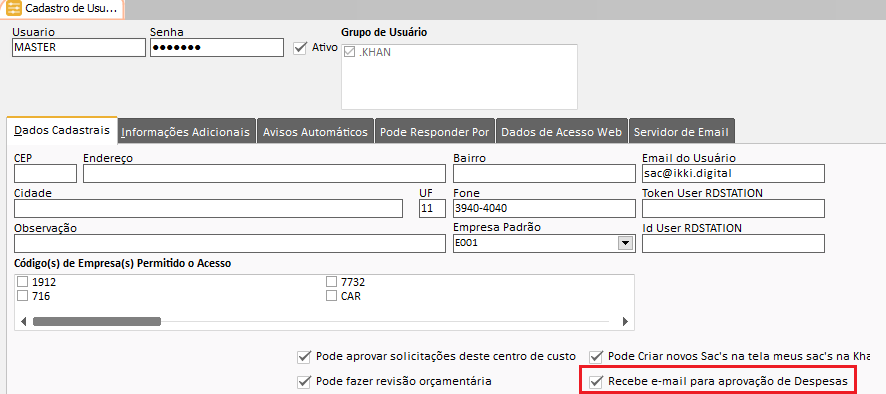Screen dimensions: 886x394
Task: Click the Senha password field
Action: (216, 47)
